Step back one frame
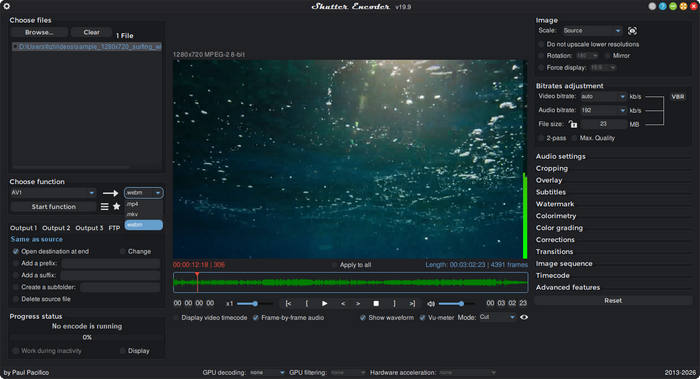 pos(343,304)
